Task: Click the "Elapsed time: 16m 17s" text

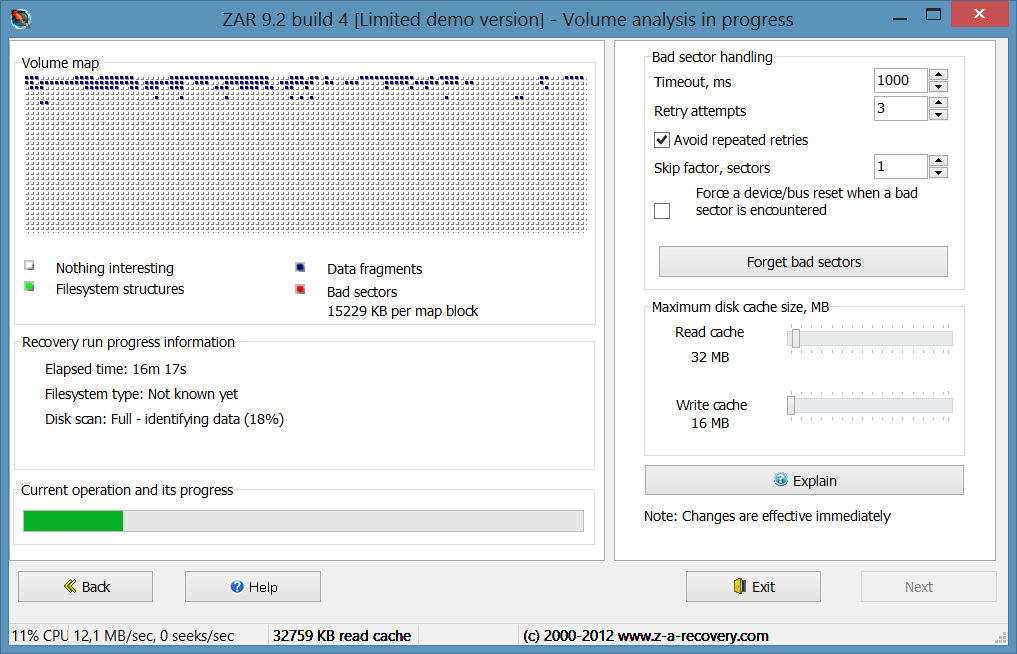Action: (x=115, y=369)
